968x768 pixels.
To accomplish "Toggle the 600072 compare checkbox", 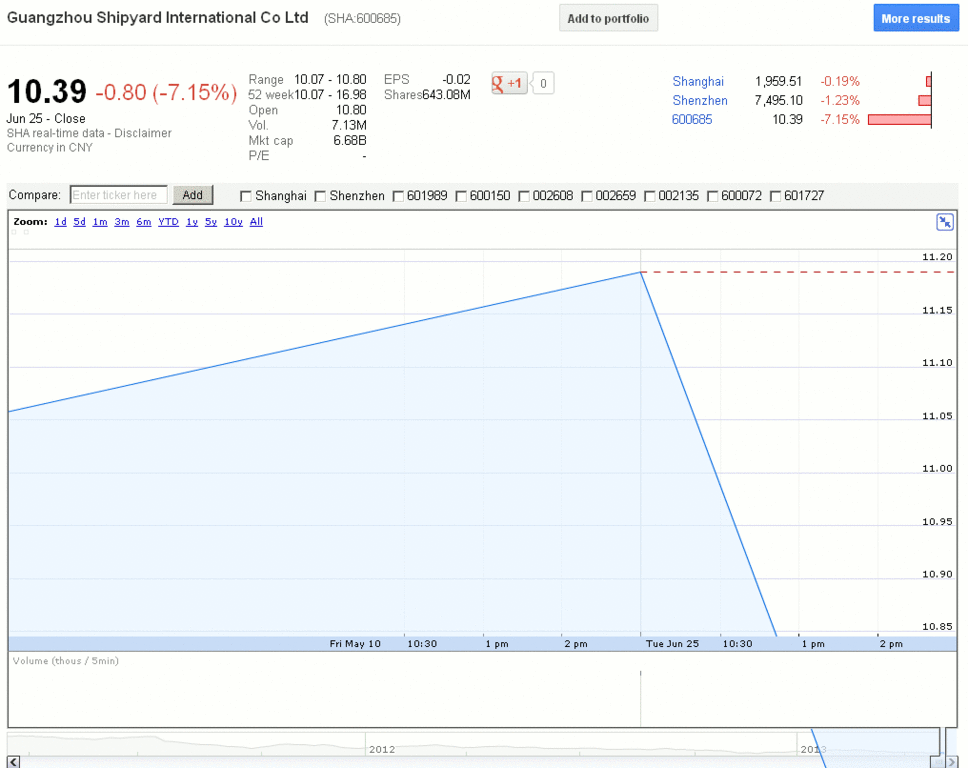I will [x=712, y=196].
